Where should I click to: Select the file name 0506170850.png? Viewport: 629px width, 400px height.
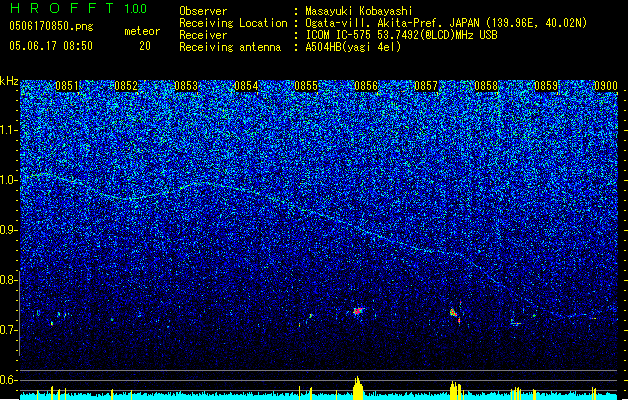click(51, 27)
